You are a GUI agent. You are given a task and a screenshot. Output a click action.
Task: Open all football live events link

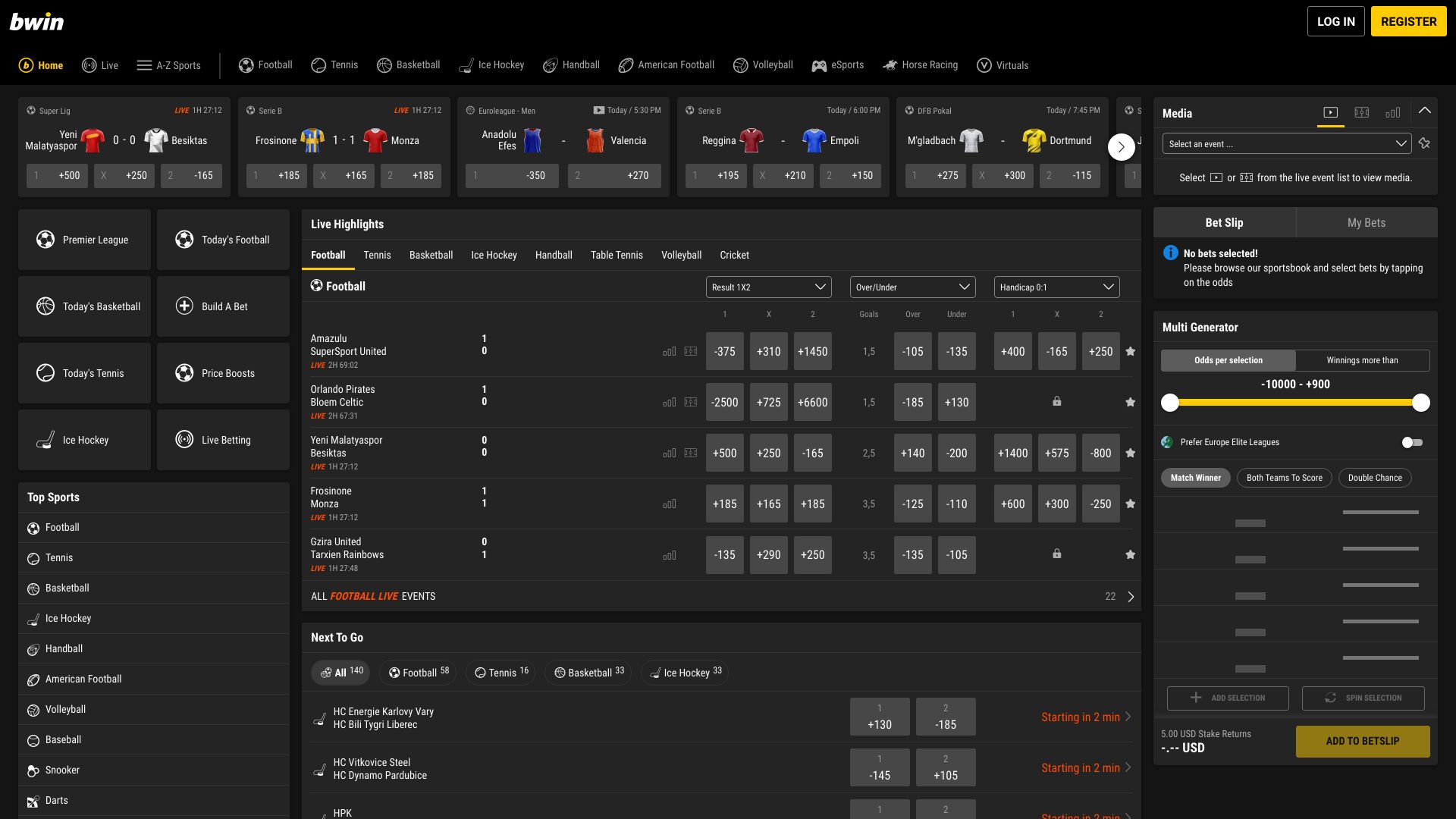coord(373,596)
